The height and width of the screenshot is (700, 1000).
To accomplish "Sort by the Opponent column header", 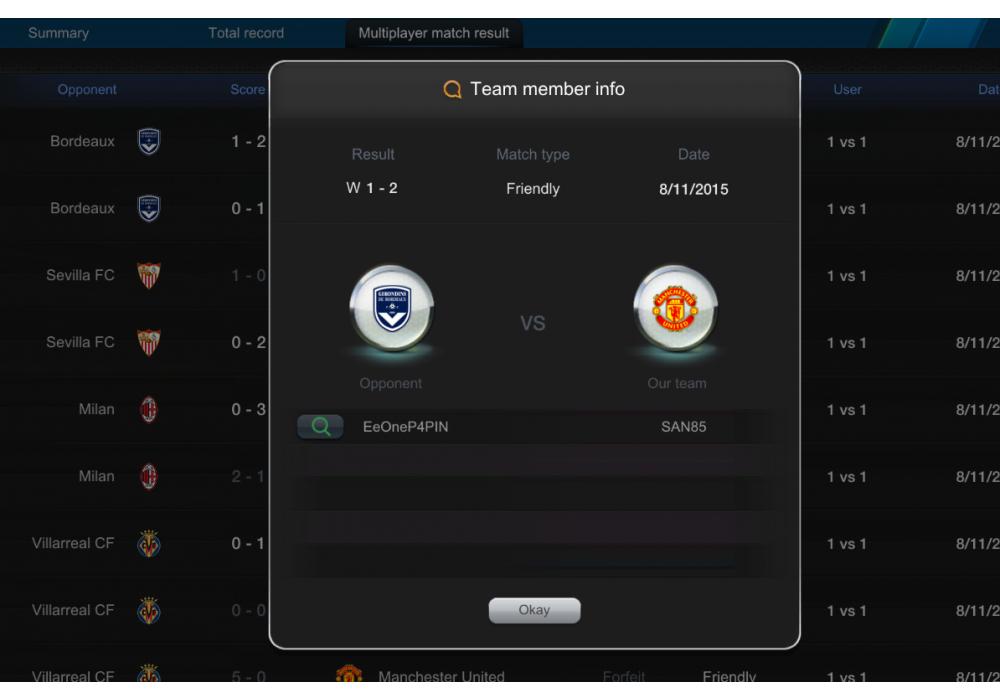I will (x=87, y=89).
